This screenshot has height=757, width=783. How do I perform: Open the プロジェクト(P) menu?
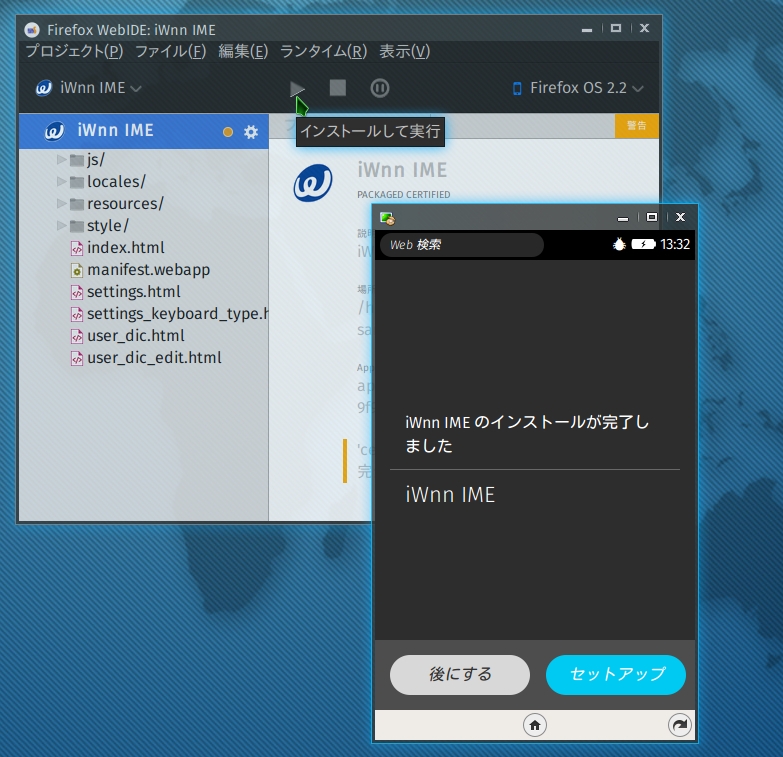tap(74, 51)
